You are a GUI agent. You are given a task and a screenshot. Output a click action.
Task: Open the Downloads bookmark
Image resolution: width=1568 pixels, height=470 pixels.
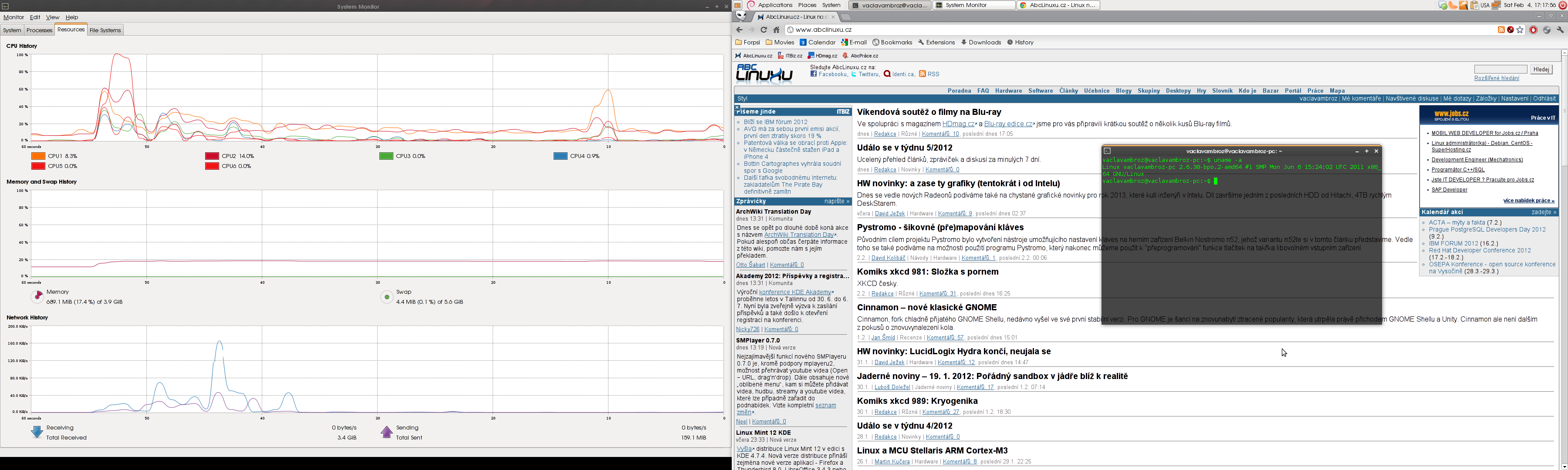coord(980,43)
